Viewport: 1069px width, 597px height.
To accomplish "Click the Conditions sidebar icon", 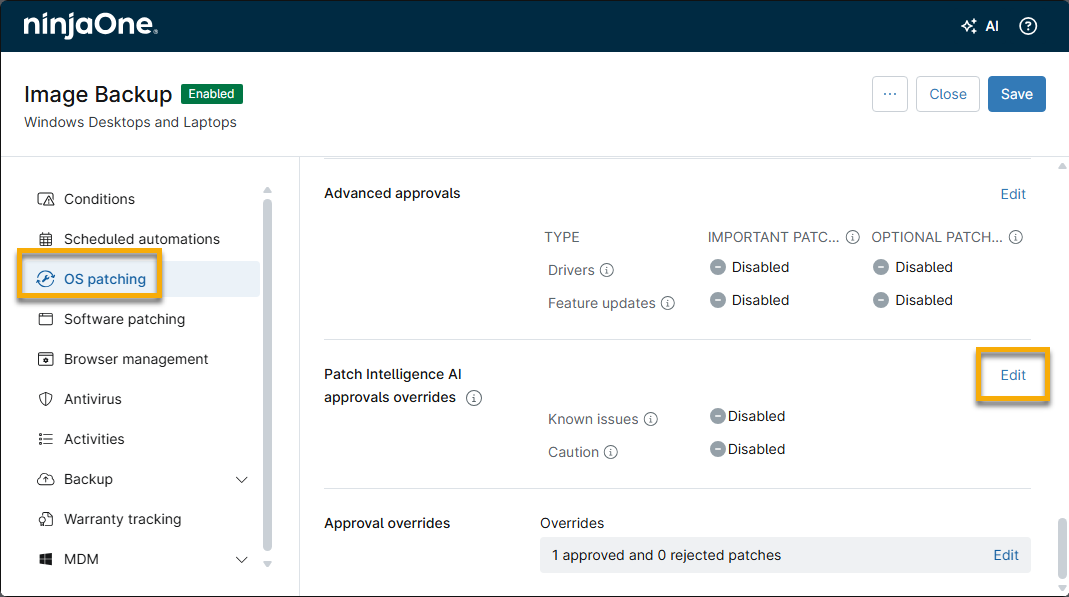I will 46,199.
